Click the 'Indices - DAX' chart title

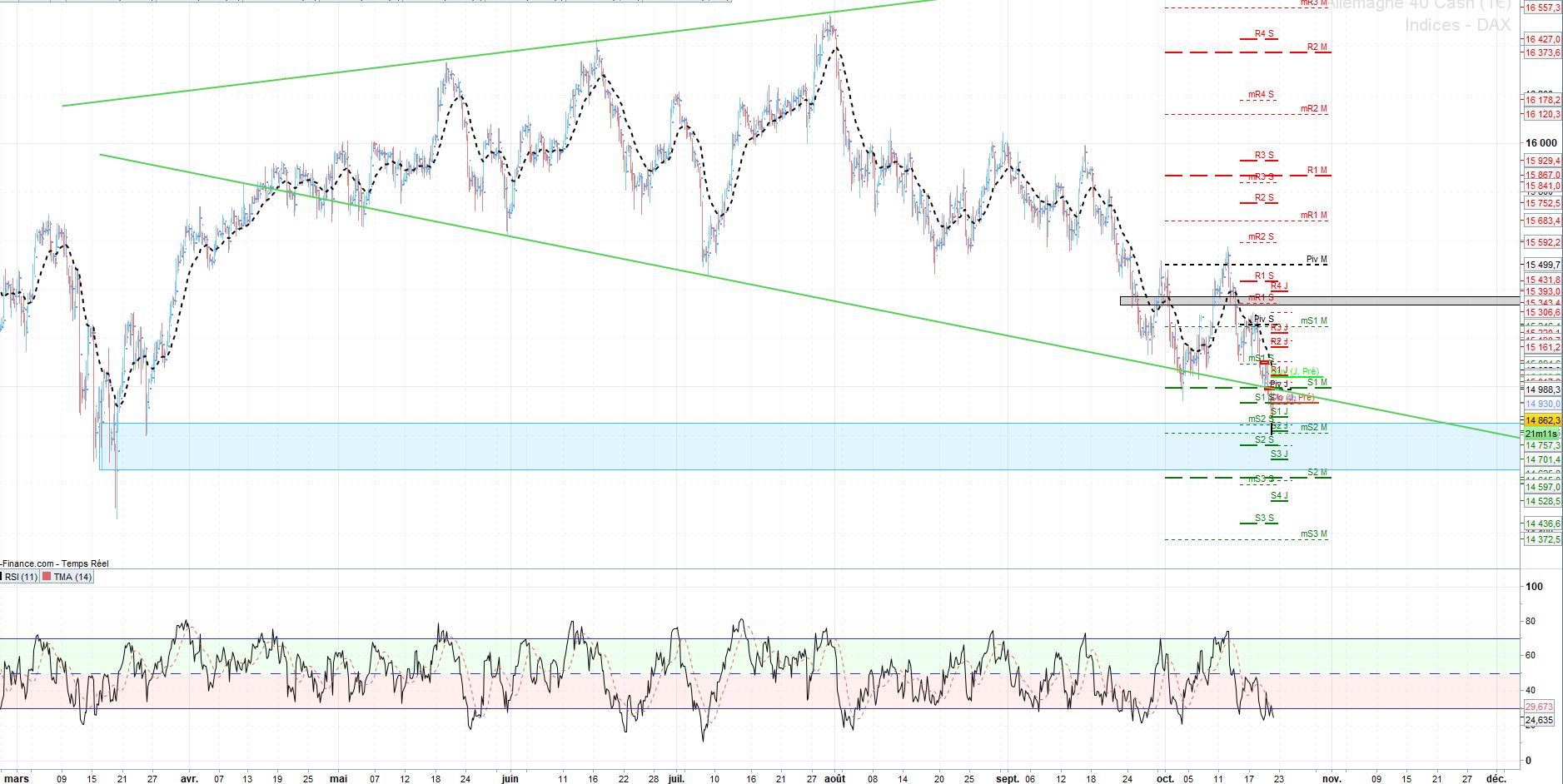(x=1457, y=25)
